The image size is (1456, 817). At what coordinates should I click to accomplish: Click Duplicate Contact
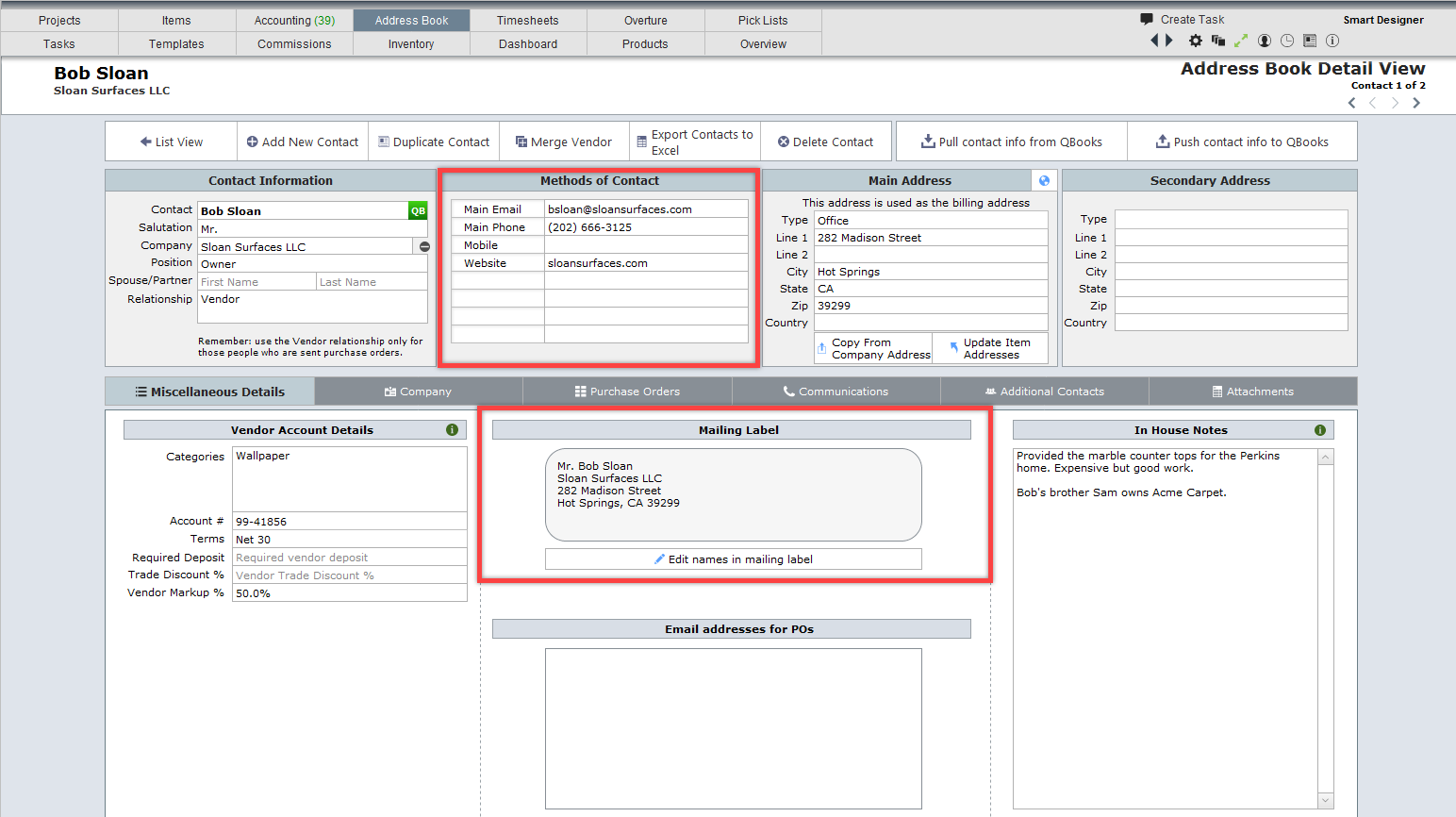434,142
